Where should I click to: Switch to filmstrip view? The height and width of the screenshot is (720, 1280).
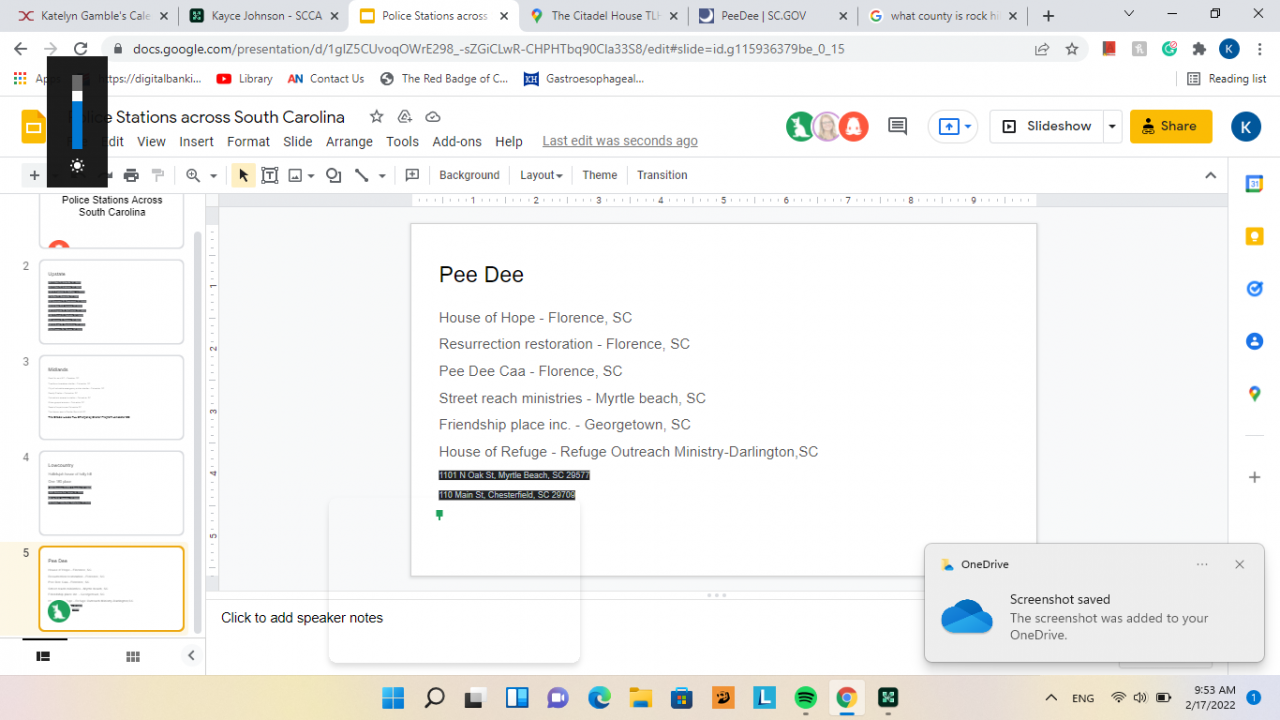[x=43, y=656]
